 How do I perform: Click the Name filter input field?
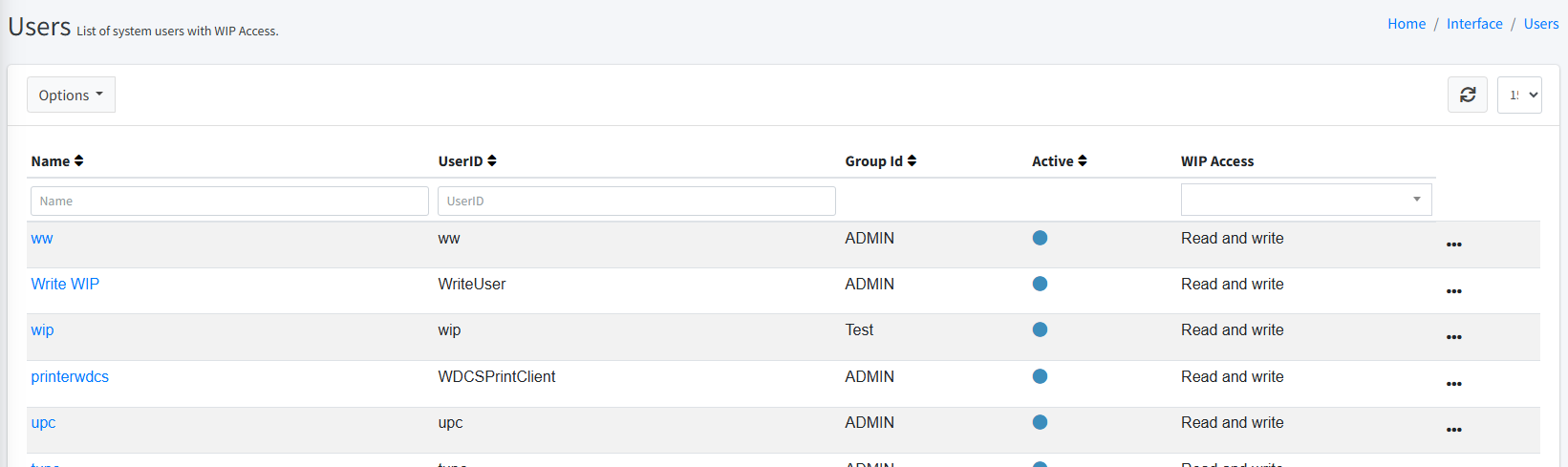click(229, 201)
